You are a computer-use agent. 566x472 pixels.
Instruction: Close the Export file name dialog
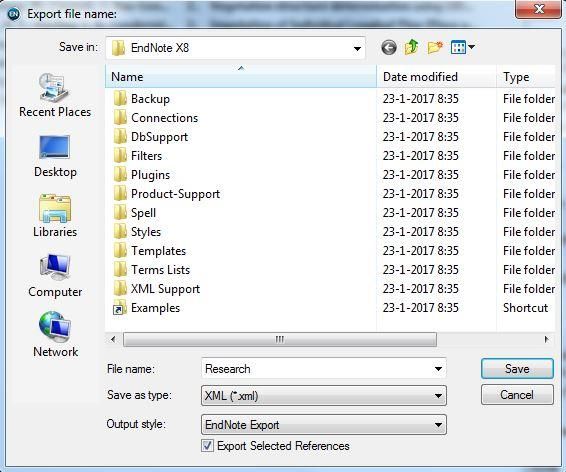click(x=539, y=9)
